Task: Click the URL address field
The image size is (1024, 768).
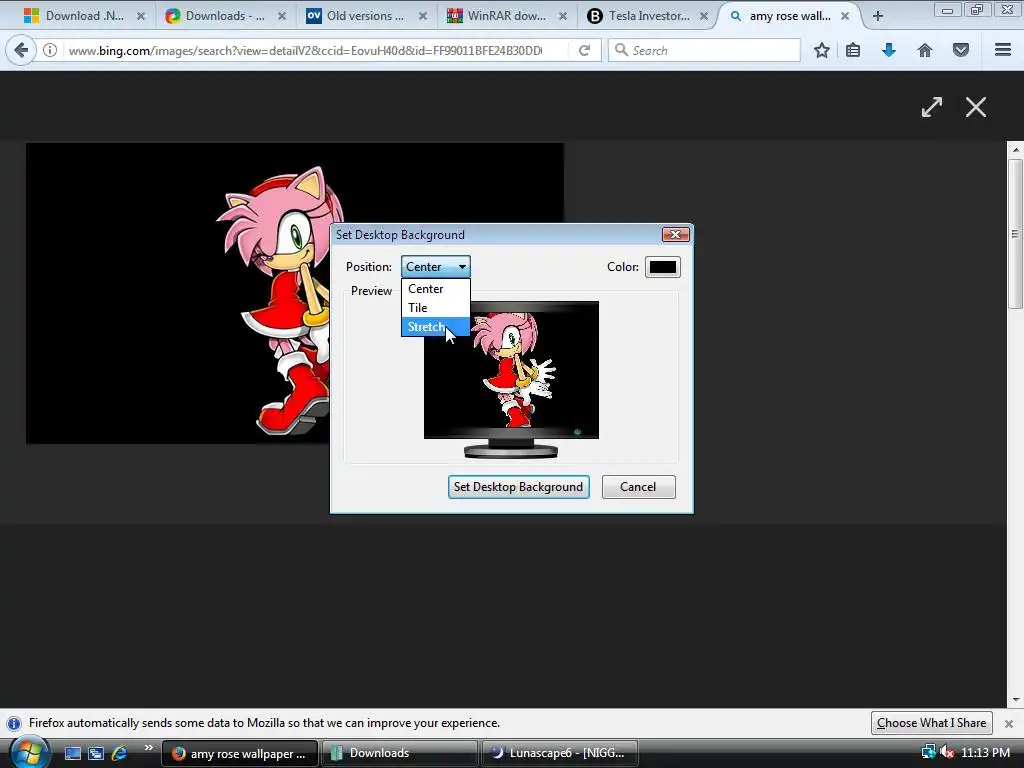Action: coord(304,50)
